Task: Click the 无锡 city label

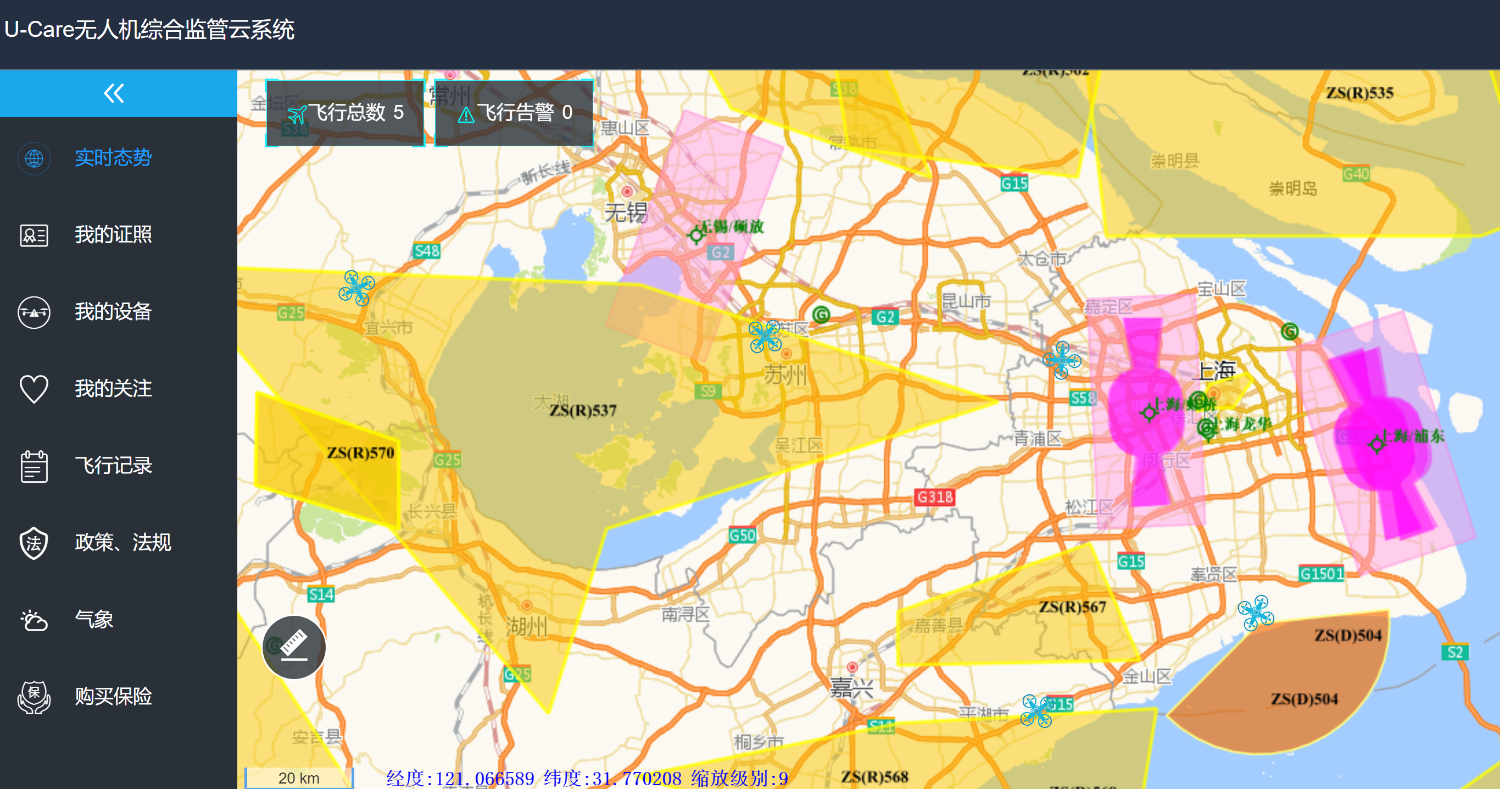Action: point(627,212)
